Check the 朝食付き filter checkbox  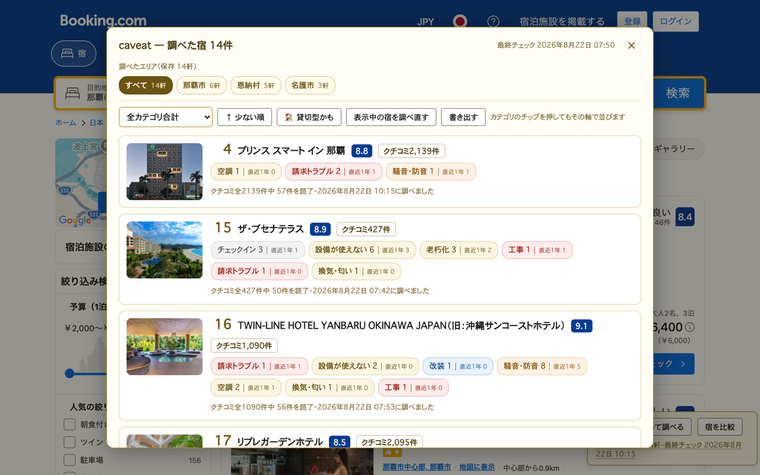[x=69, y=425]
